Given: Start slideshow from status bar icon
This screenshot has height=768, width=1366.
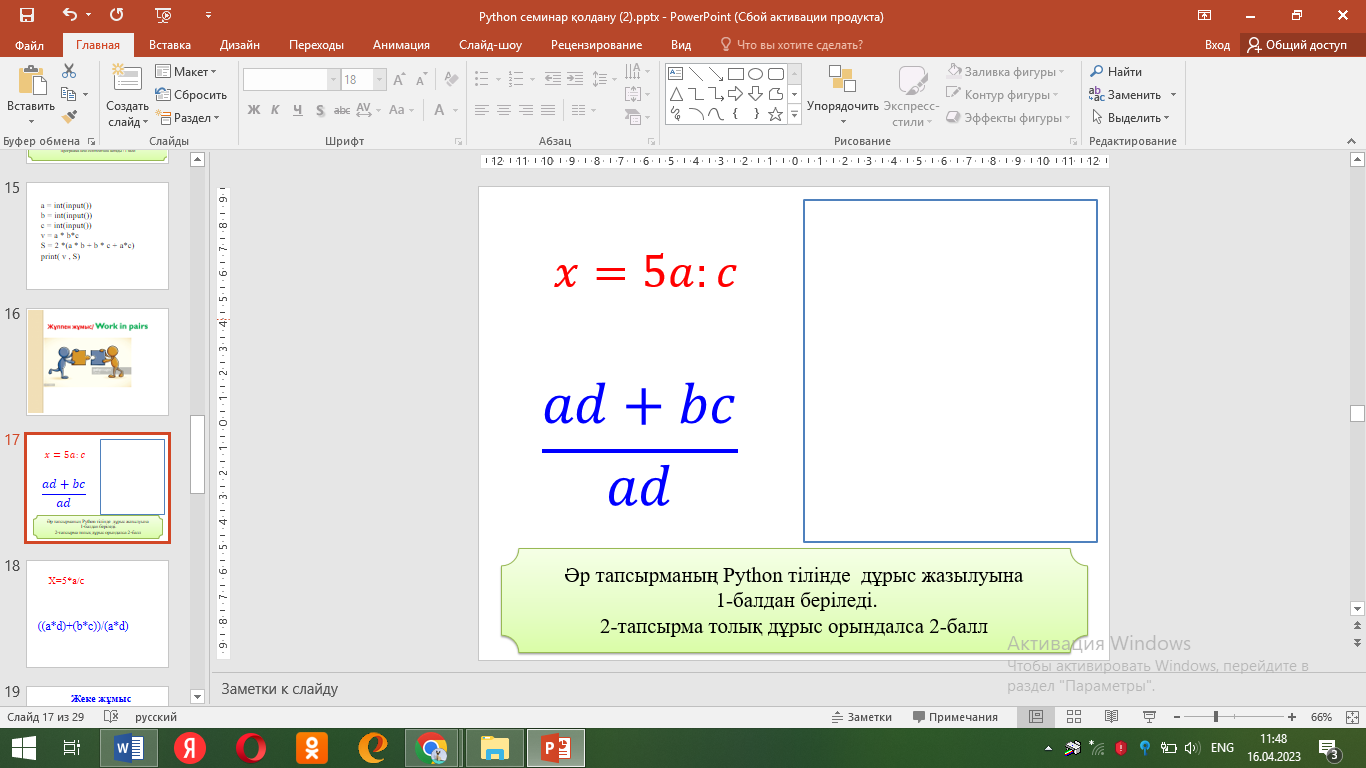Looking at the screenshot, I should [1147, 717].
